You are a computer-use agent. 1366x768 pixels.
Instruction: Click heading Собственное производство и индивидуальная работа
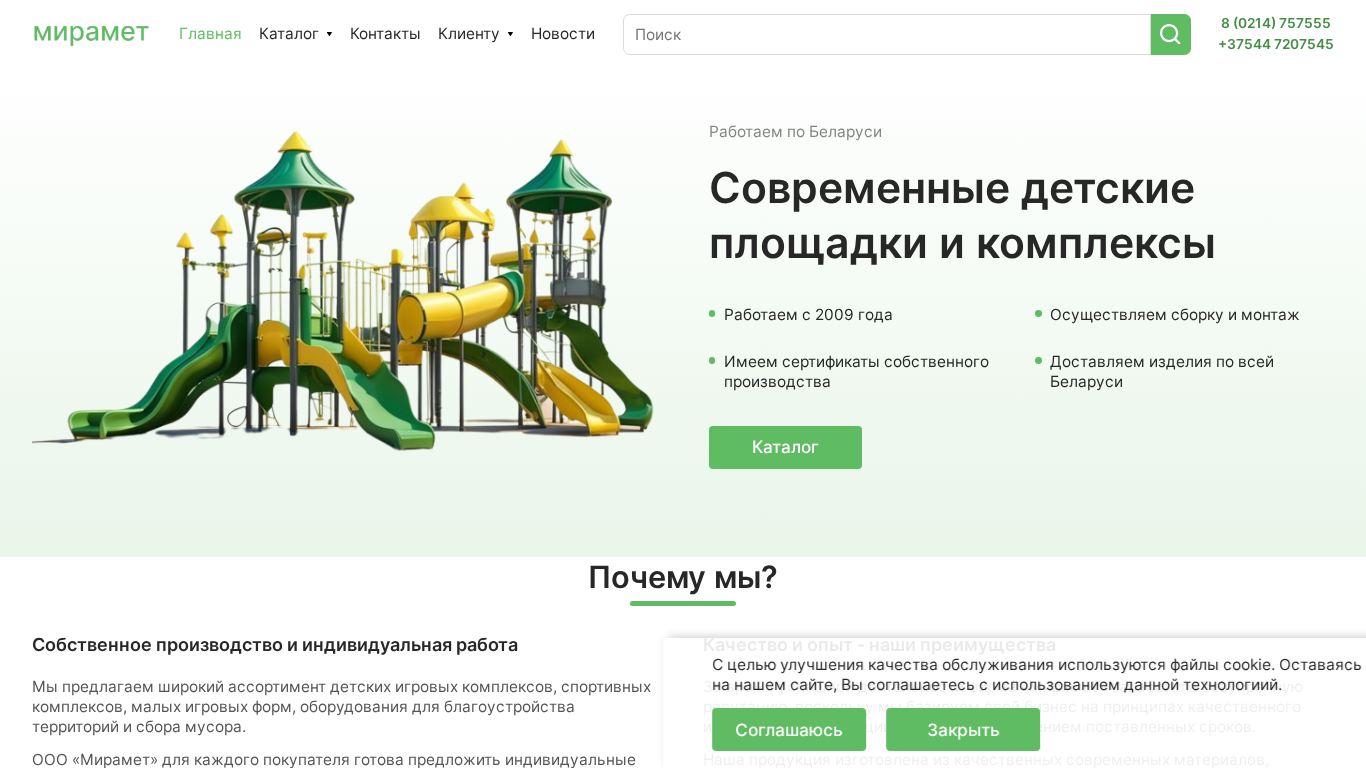tap(275, 645)
